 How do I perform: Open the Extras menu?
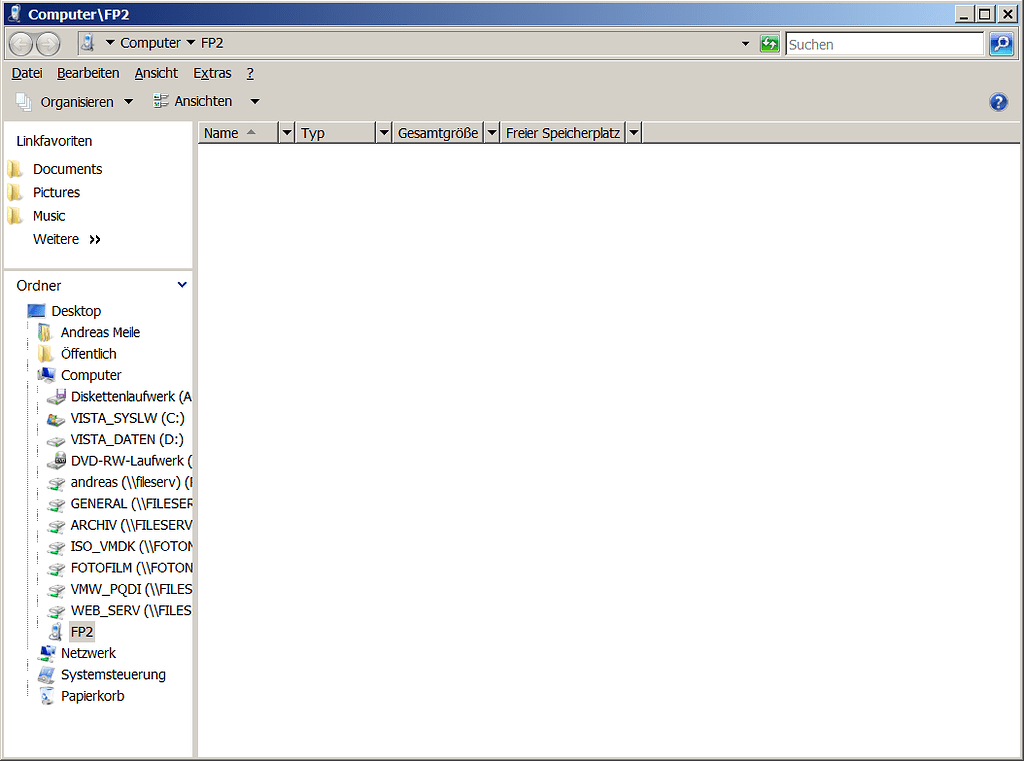[212, 73]
